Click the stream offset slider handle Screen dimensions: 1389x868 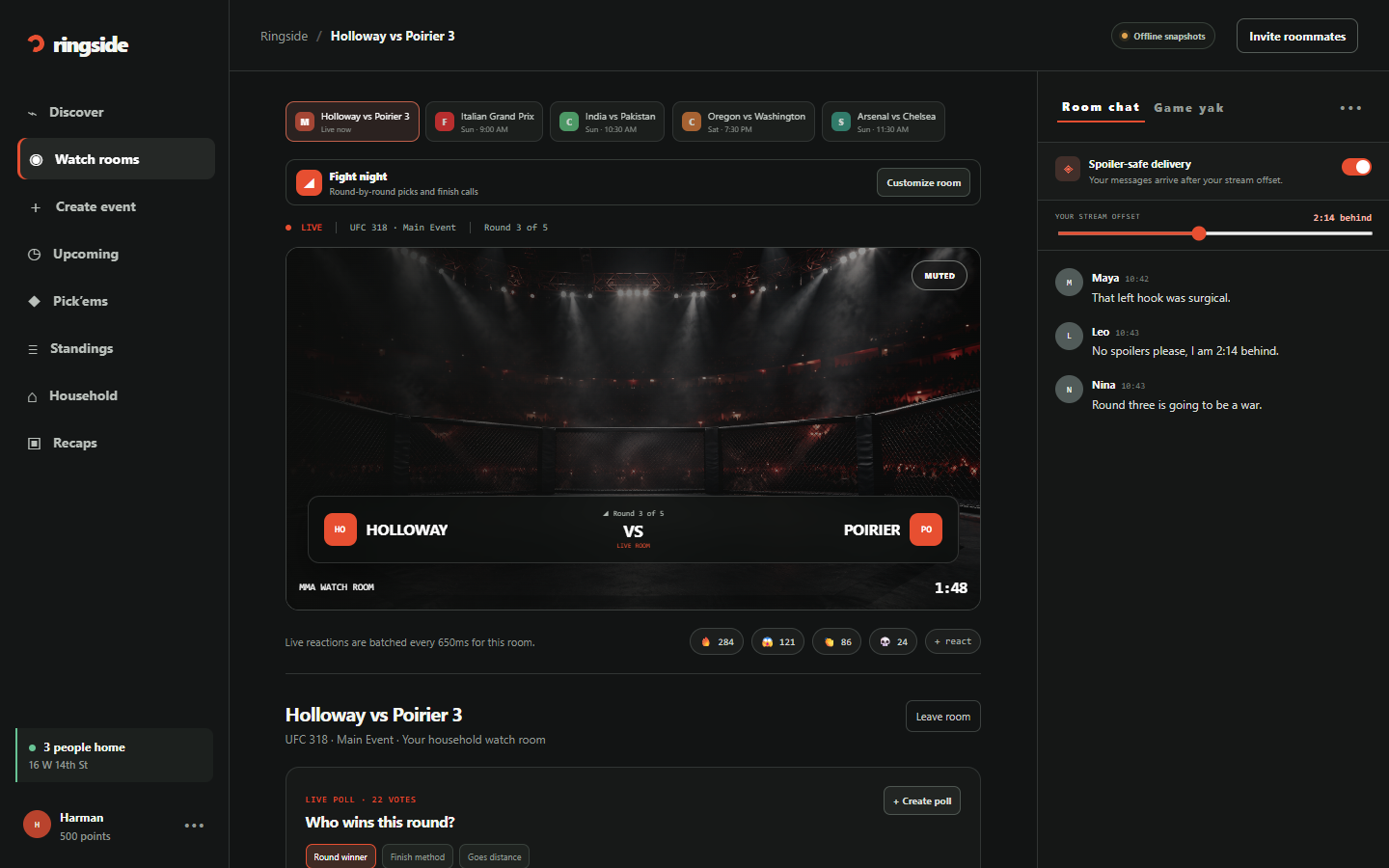pyautogui.click(x=1199, y=233)
